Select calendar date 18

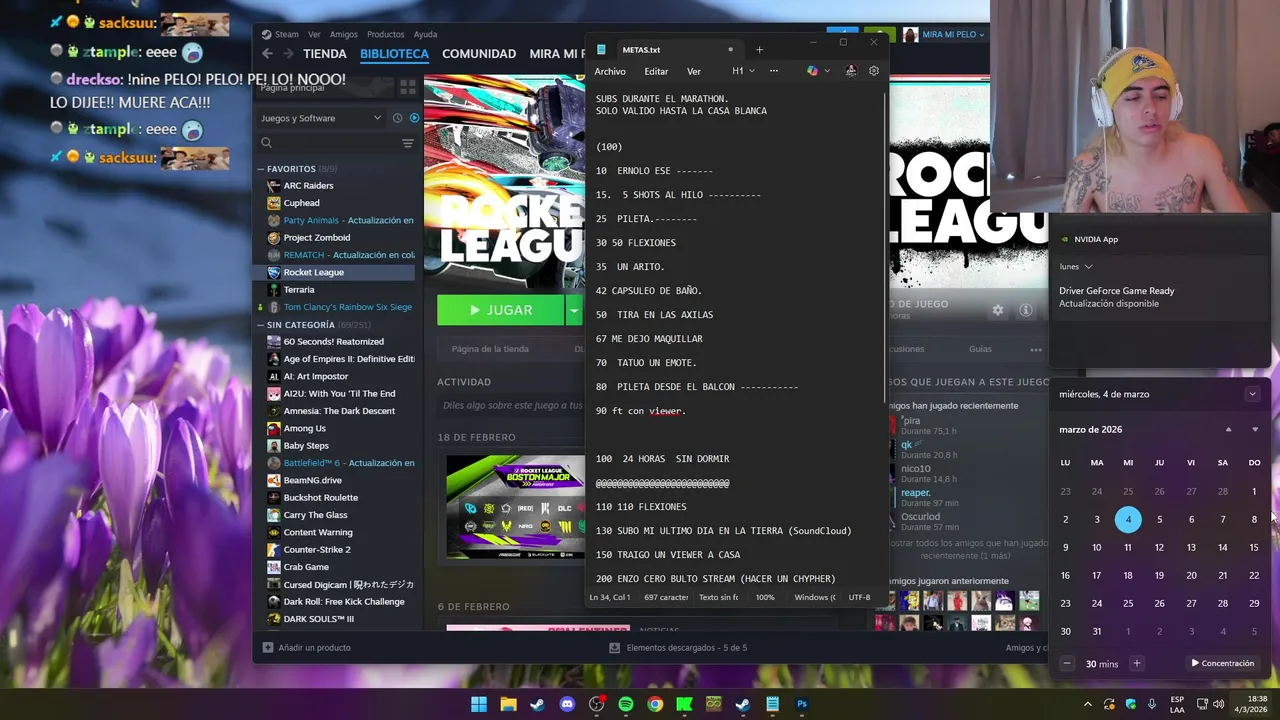1128,575
